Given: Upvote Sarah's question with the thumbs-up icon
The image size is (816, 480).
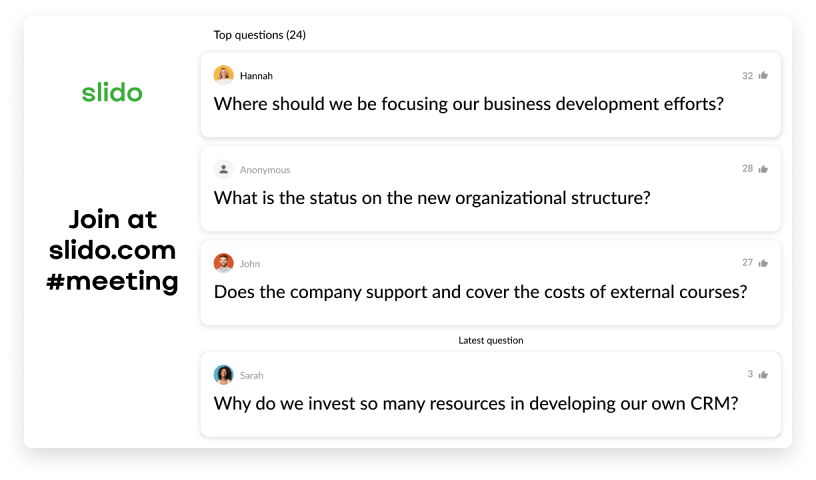Looking at the screenshot, I should click(x=763, y=375).
